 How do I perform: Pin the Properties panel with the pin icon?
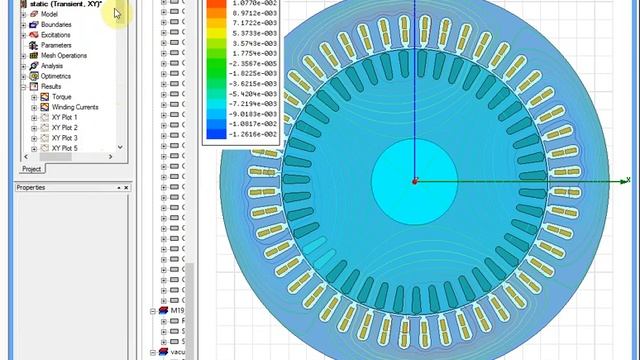(x=119, y=188)
